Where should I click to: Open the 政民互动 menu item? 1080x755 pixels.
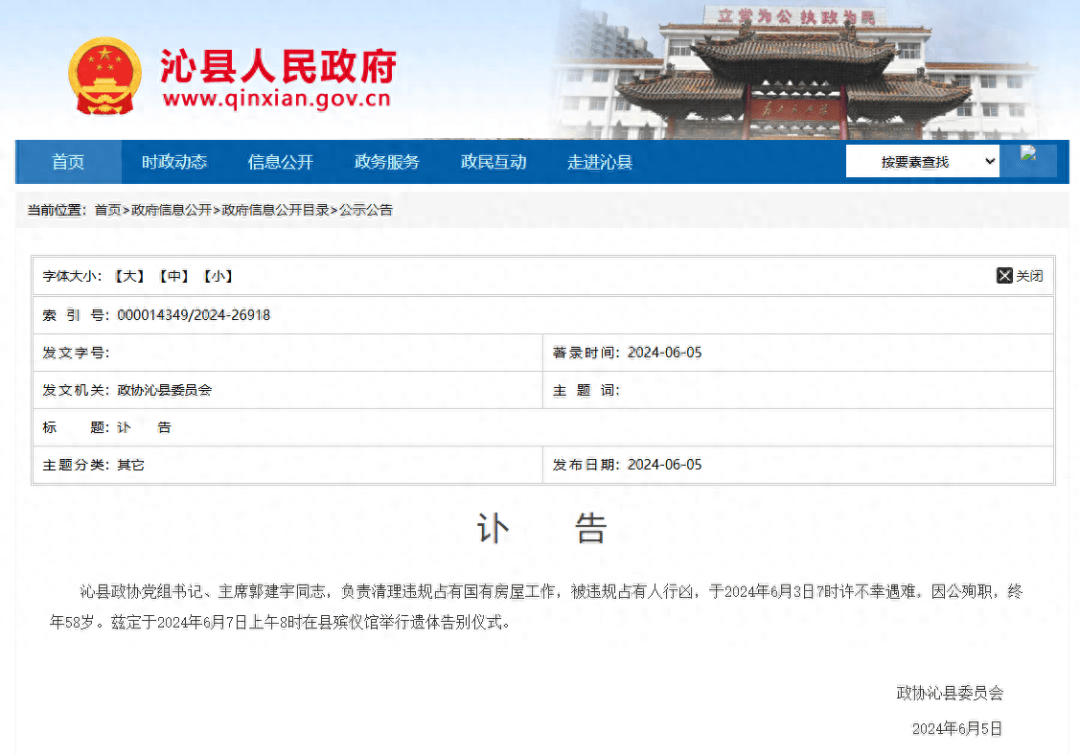(x=493, y=162)
